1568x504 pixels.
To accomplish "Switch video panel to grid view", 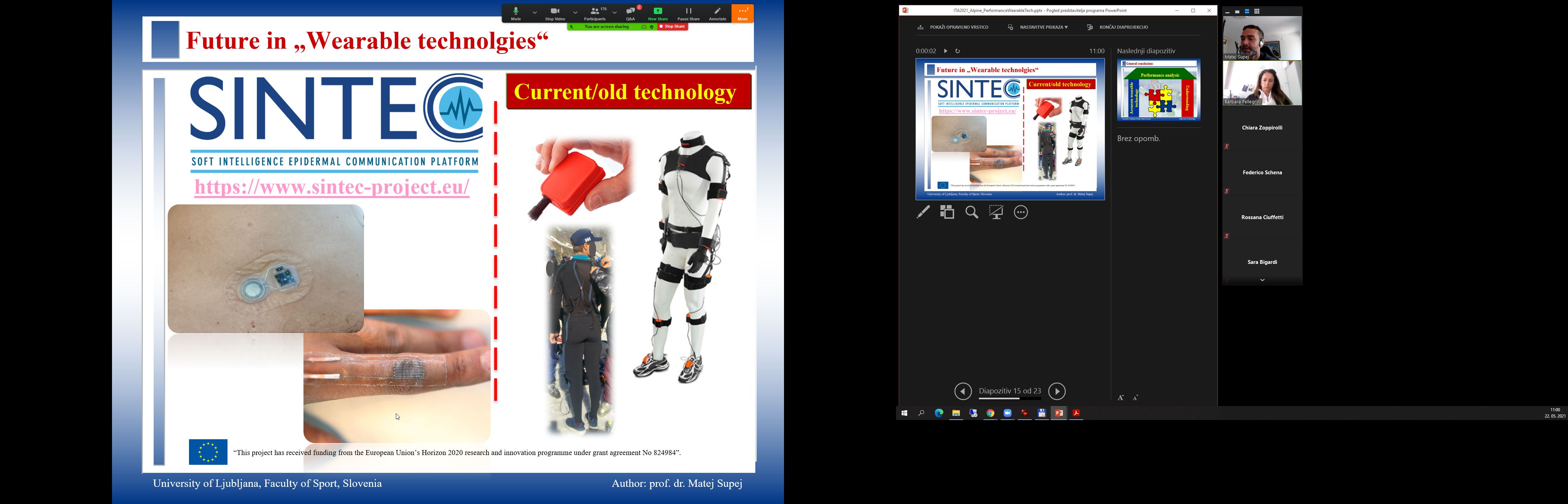I will click(x=1256, y=12).
